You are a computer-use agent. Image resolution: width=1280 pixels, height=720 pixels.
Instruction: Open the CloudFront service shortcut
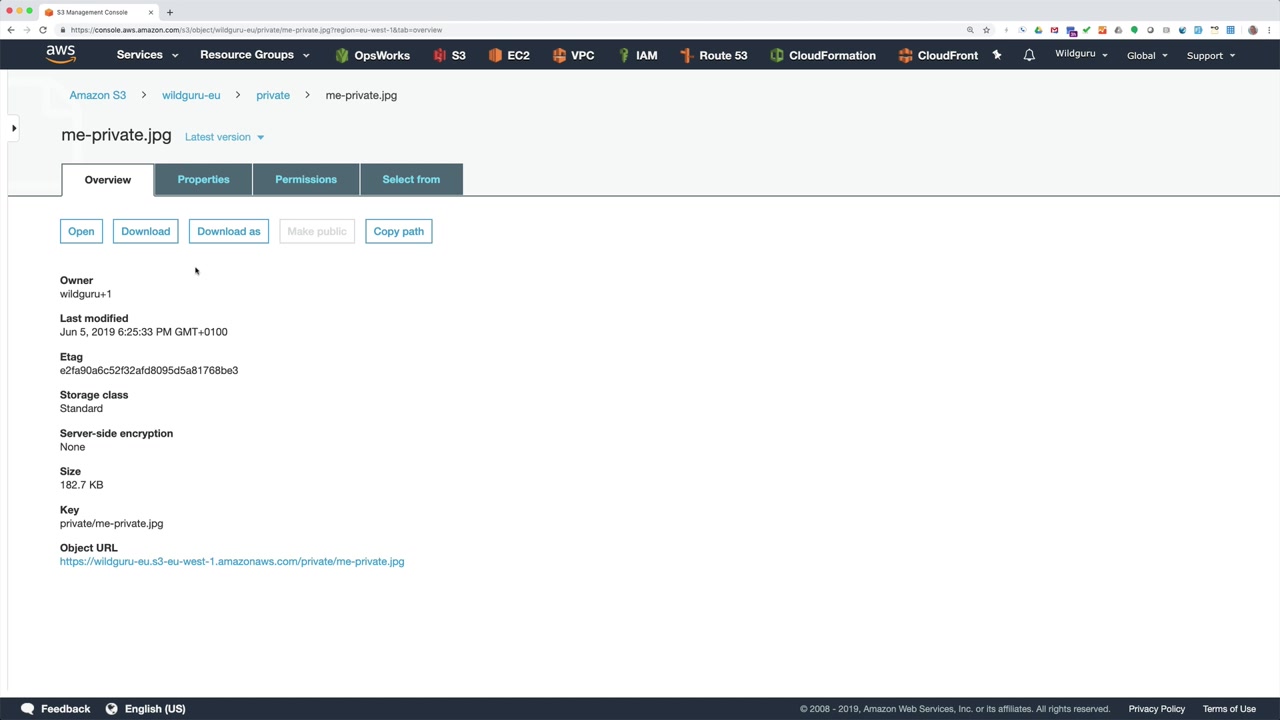click(938, 55)
